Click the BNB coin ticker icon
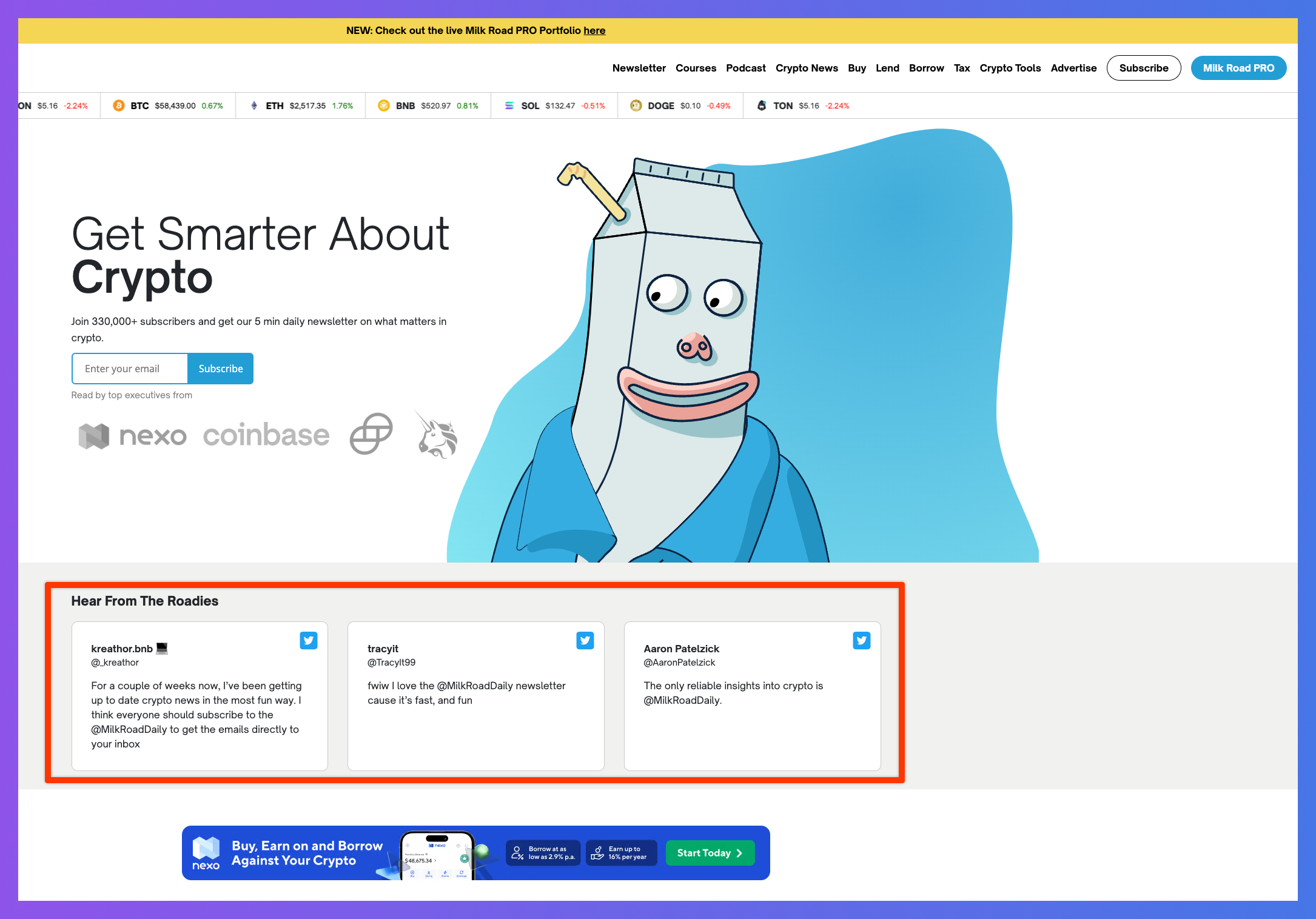 pyautogui.click(x=383, y=105)
